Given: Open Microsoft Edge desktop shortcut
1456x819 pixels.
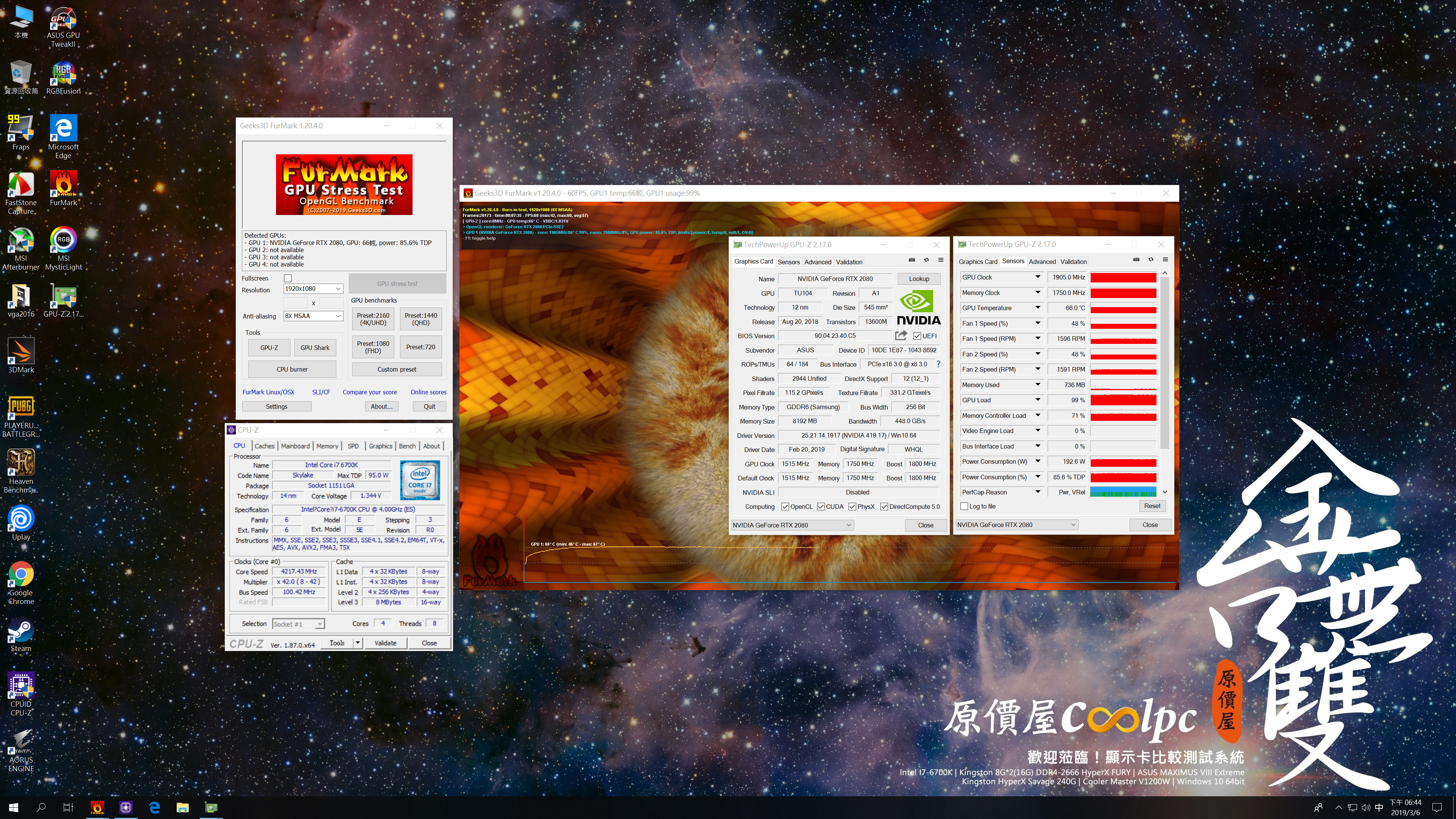Looking at the screenshot, I should (x=63, y=137).
